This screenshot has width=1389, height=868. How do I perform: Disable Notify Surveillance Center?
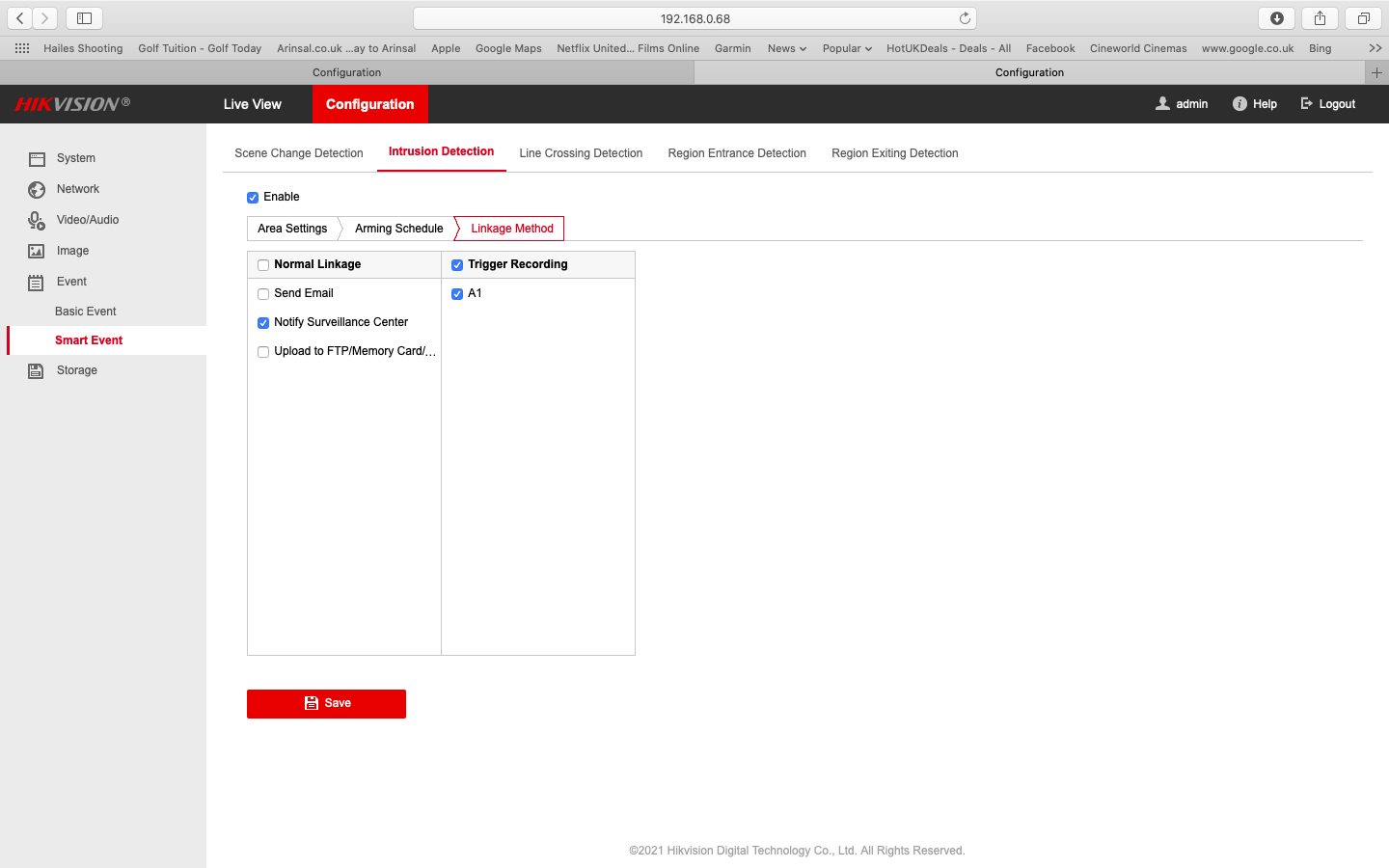coord(262,322)
